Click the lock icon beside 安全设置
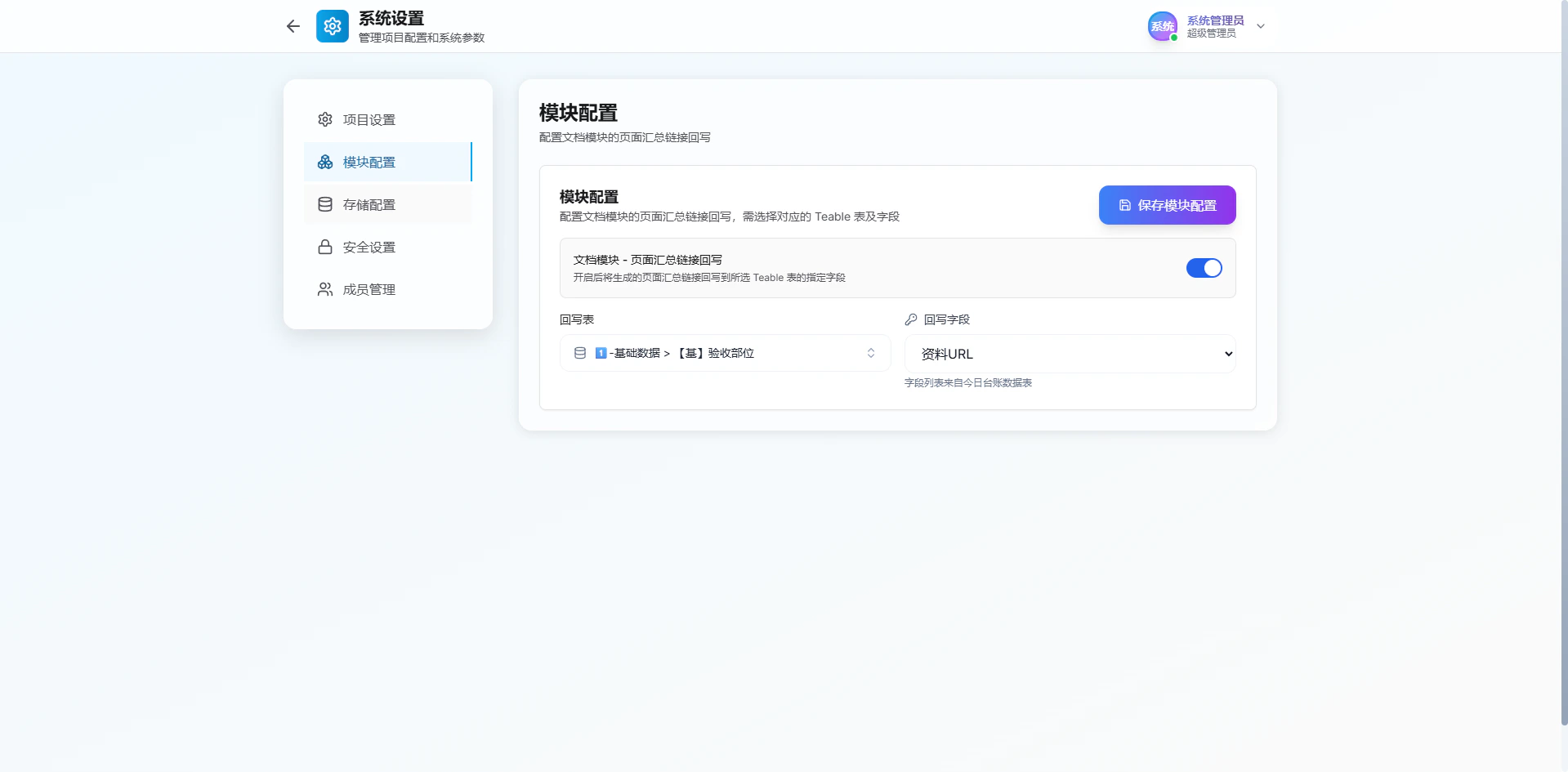The width and height of the screenshot is (1568, 772). pos(325,247)
